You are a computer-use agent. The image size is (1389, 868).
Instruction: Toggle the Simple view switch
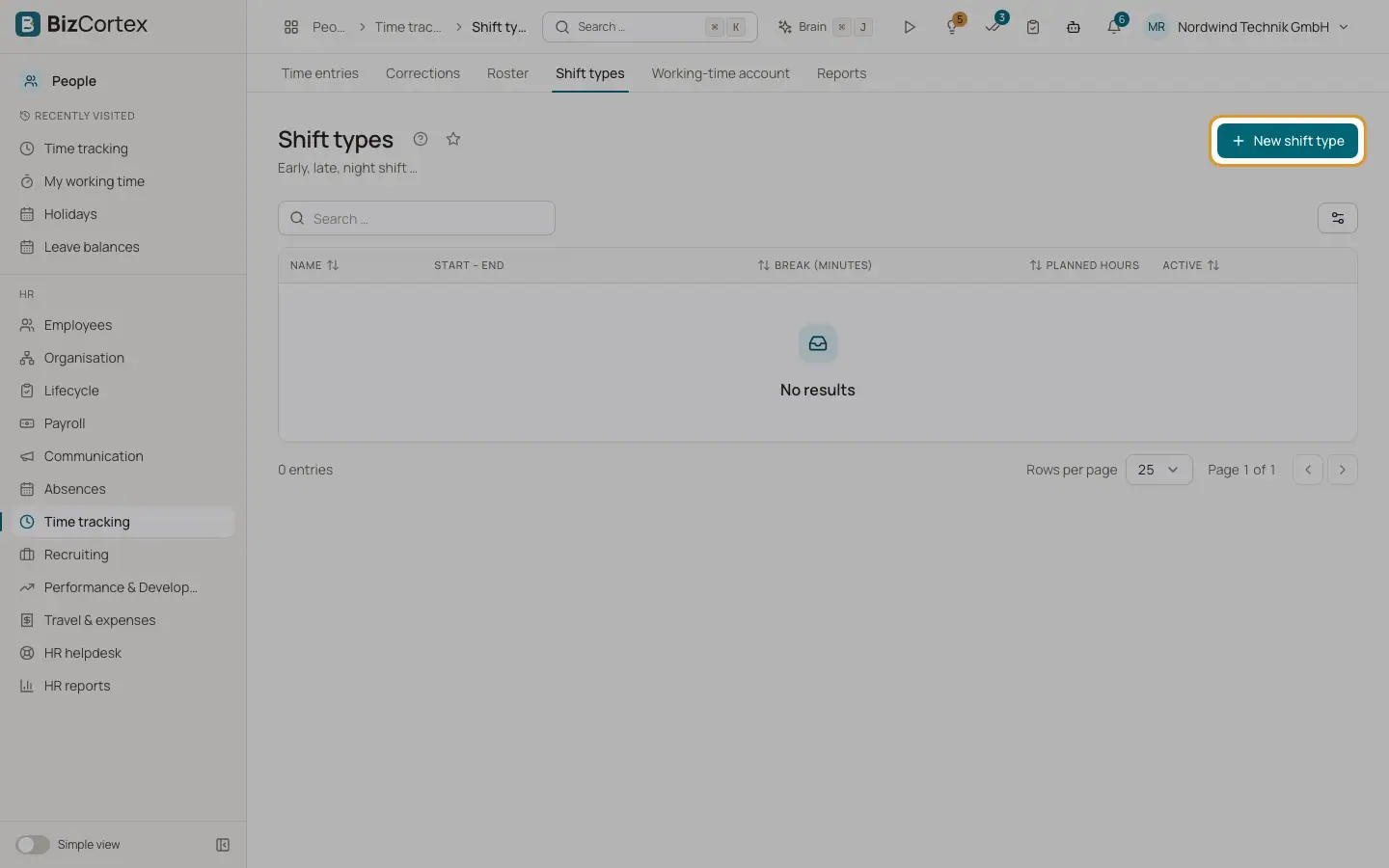point(33,845)
